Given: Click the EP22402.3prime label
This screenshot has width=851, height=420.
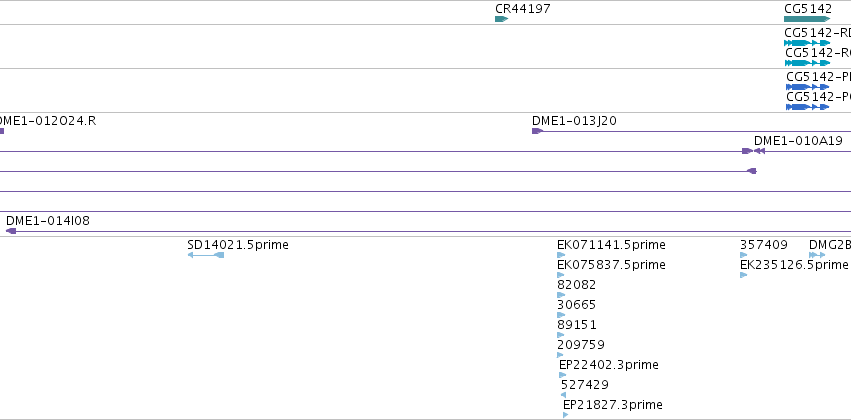Looking at the screenshot, I should tap(608, 365).
